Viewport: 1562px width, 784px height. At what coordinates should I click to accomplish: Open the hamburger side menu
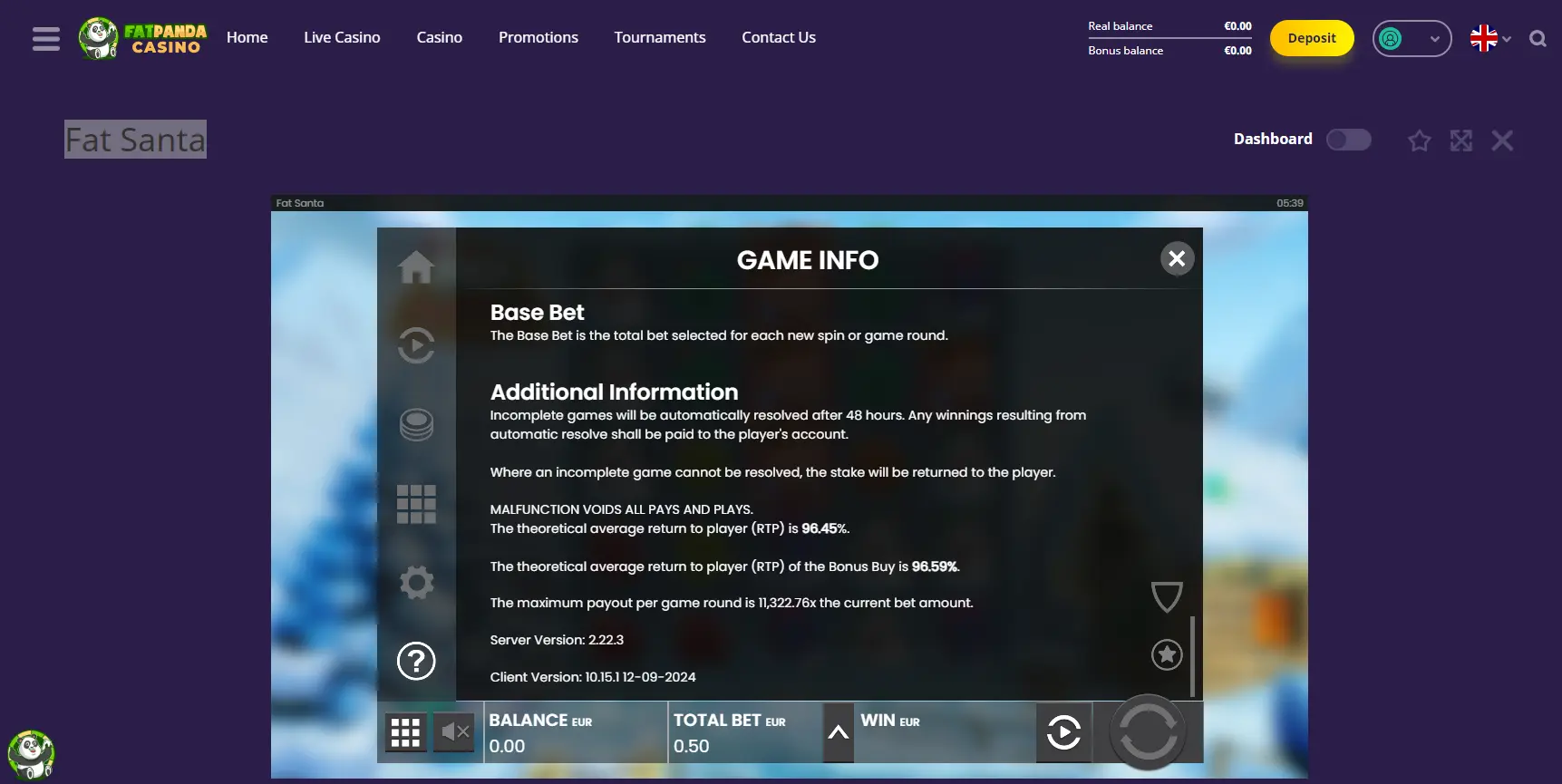45,39
